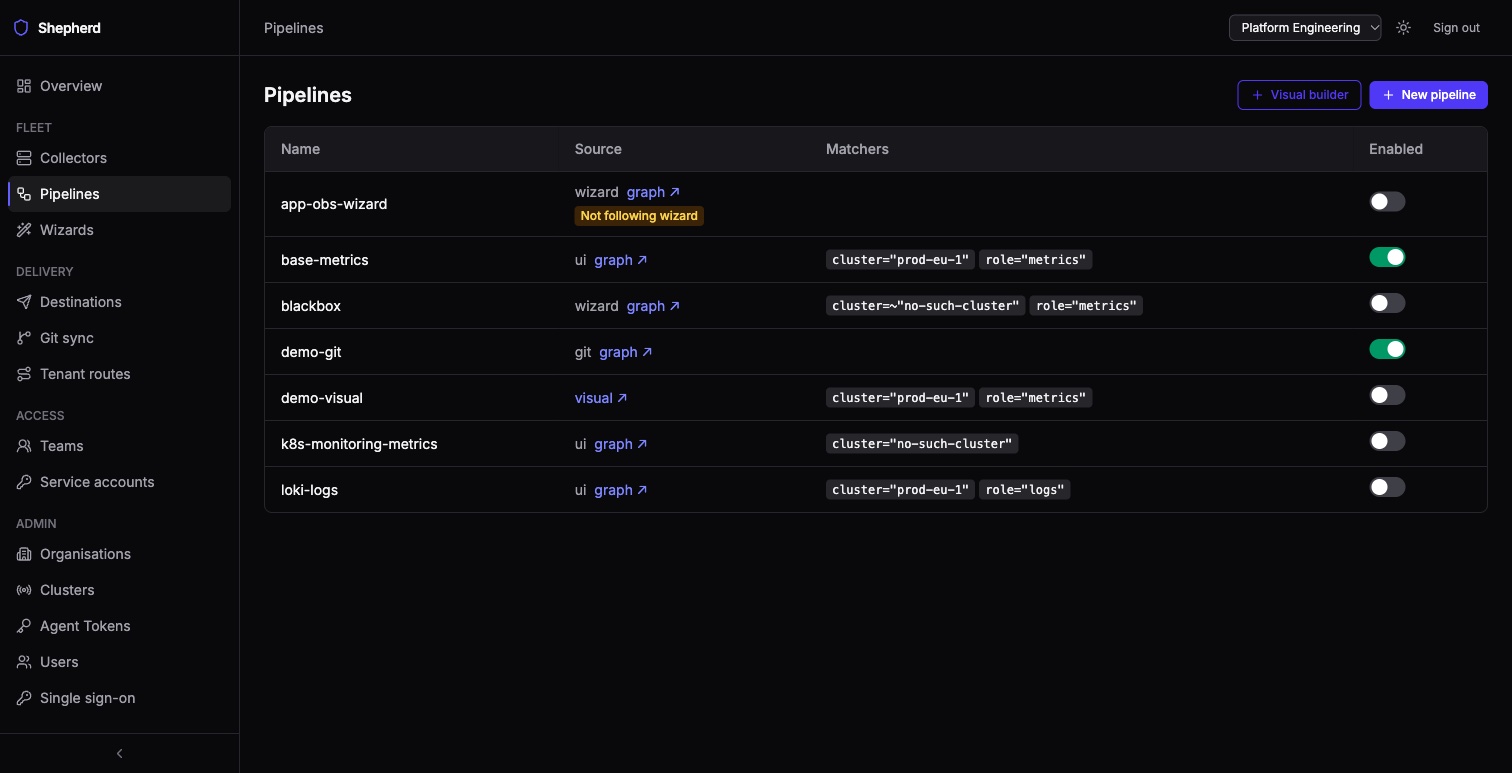Click the Clusters radio signal icon

coord(24,590)
